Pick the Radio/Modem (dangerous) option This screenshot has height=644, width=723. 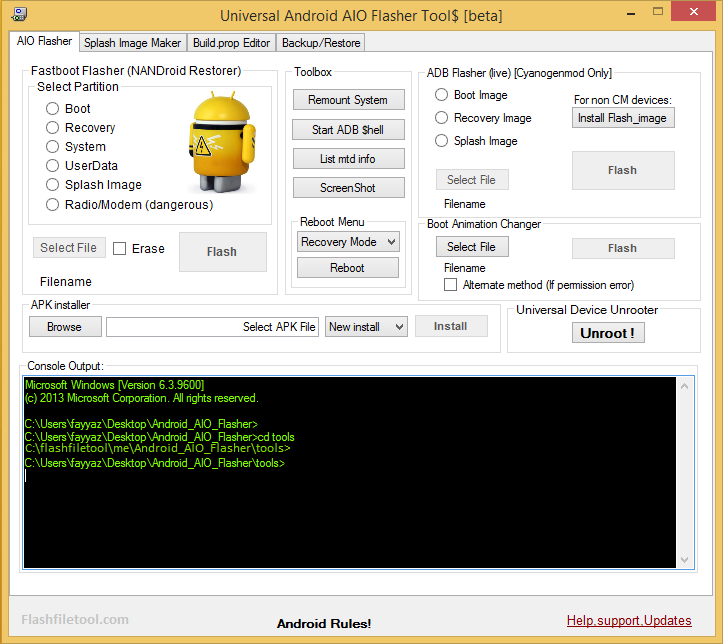click(53, 205)
